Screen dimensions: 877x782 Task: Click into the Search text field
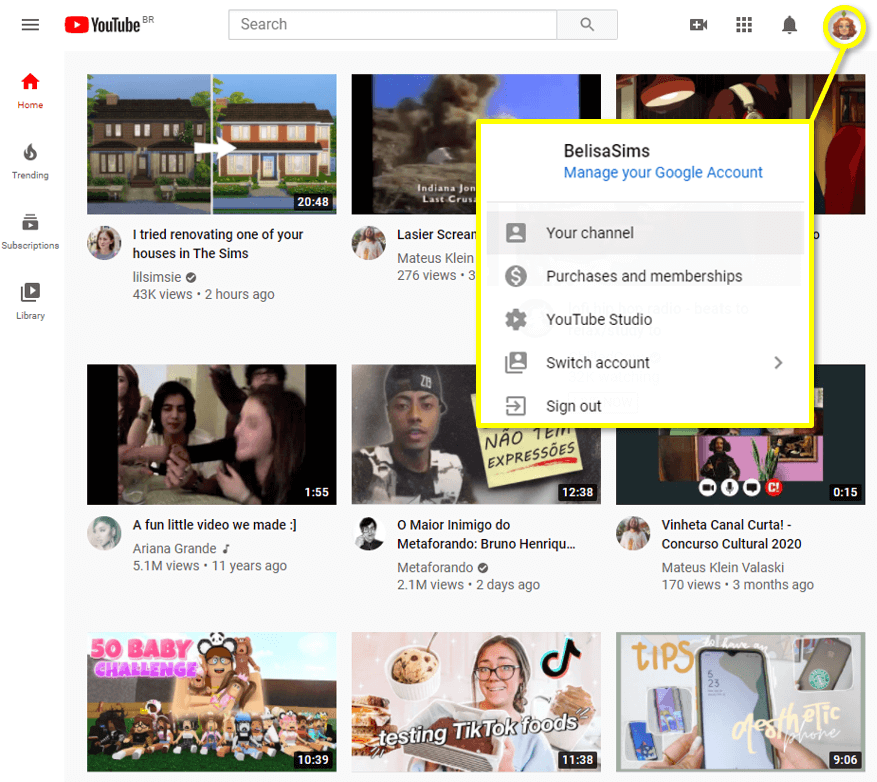tap(392, 25)
